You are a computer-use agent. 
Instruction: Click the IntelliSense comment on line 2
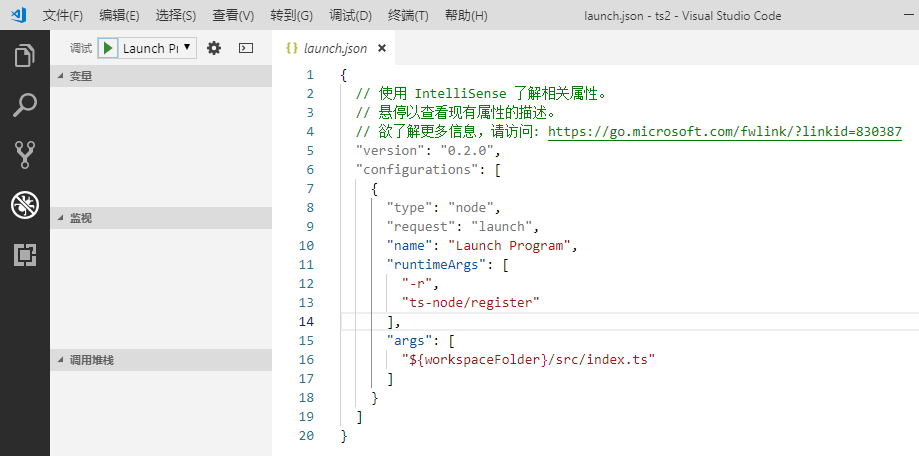pyautogui.click(x=482, y=94)
